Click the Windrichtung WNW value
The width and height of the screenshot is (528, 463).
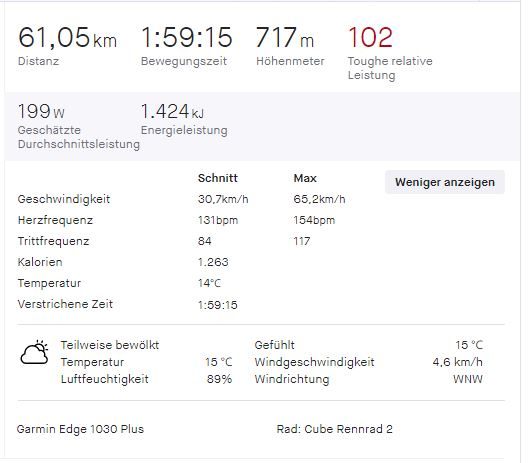tap(468, 379)
